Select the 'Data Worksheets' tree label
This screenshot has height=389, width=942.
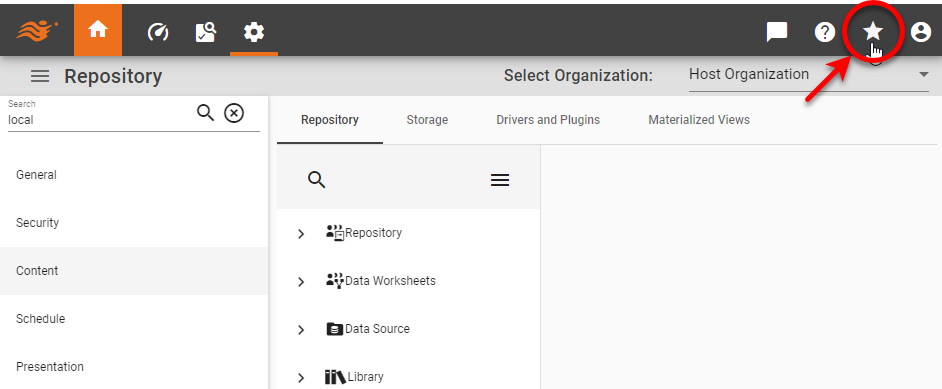[390, 280]
